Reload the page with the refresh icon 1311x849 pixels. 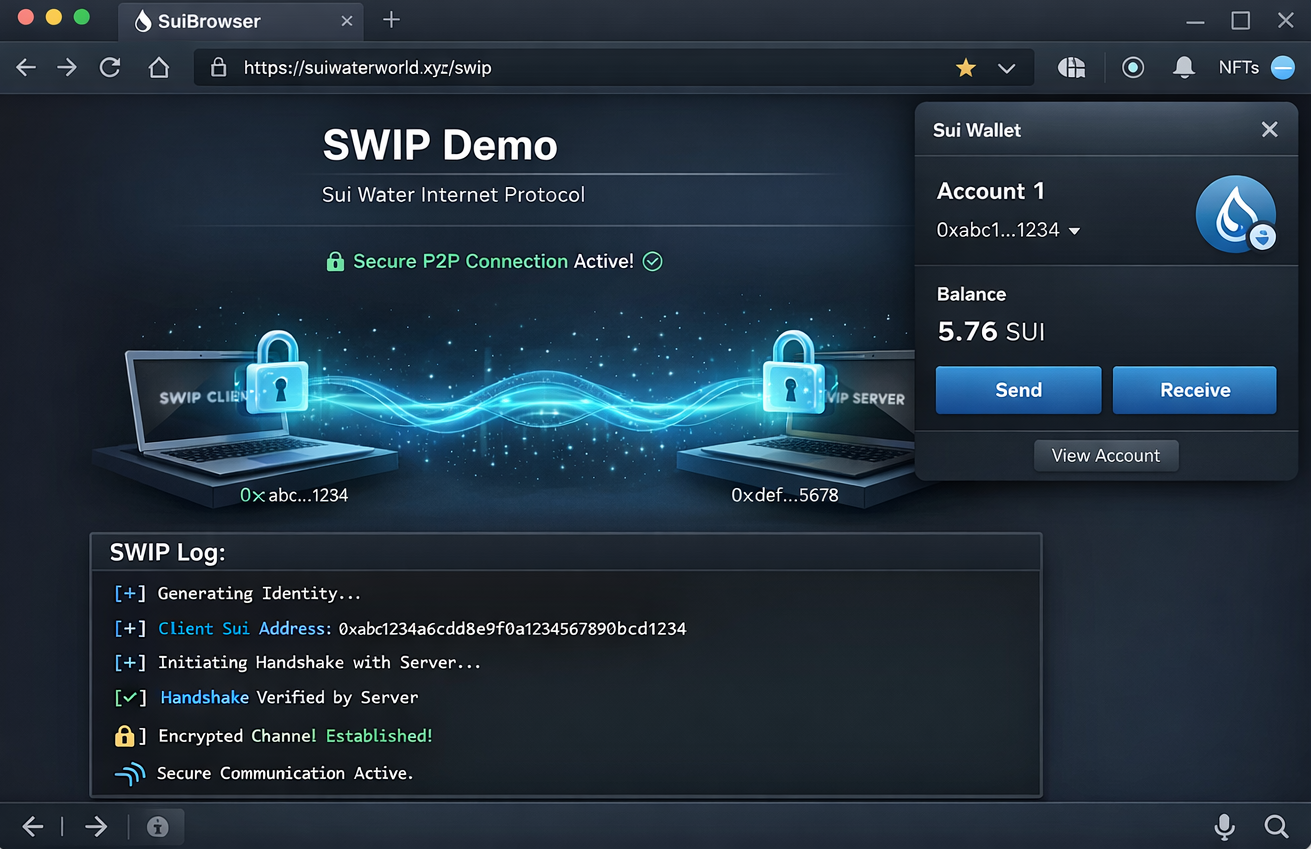[x=110, y=68]
